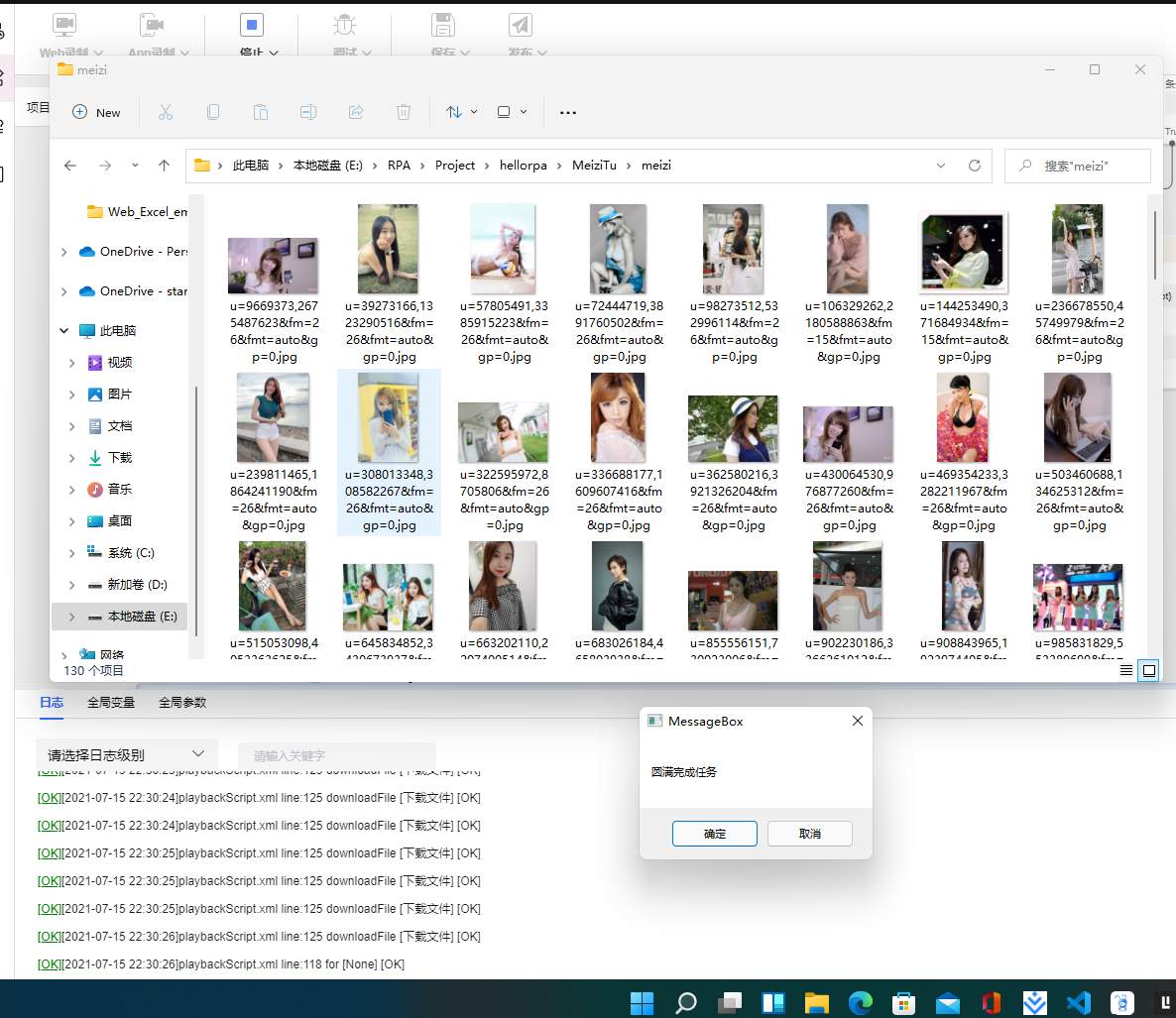Screen dimensions: 1176x1018
Task: Click RPA in the address breadcrumb
Action: 399,166
